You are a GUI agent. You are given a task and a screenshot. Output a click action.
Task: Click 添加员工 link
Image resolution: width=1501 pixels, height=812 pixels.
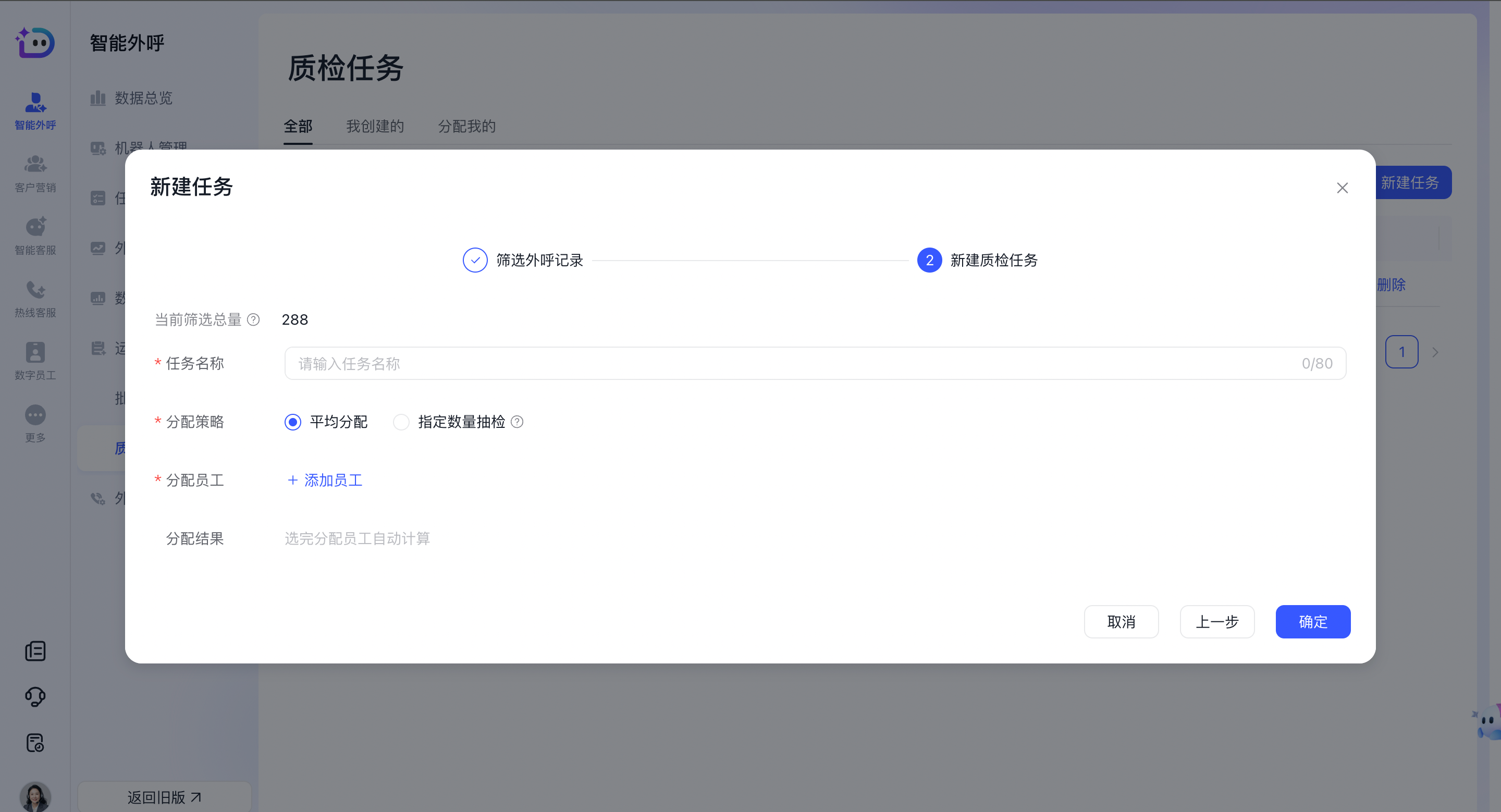(x=325, y=480)
